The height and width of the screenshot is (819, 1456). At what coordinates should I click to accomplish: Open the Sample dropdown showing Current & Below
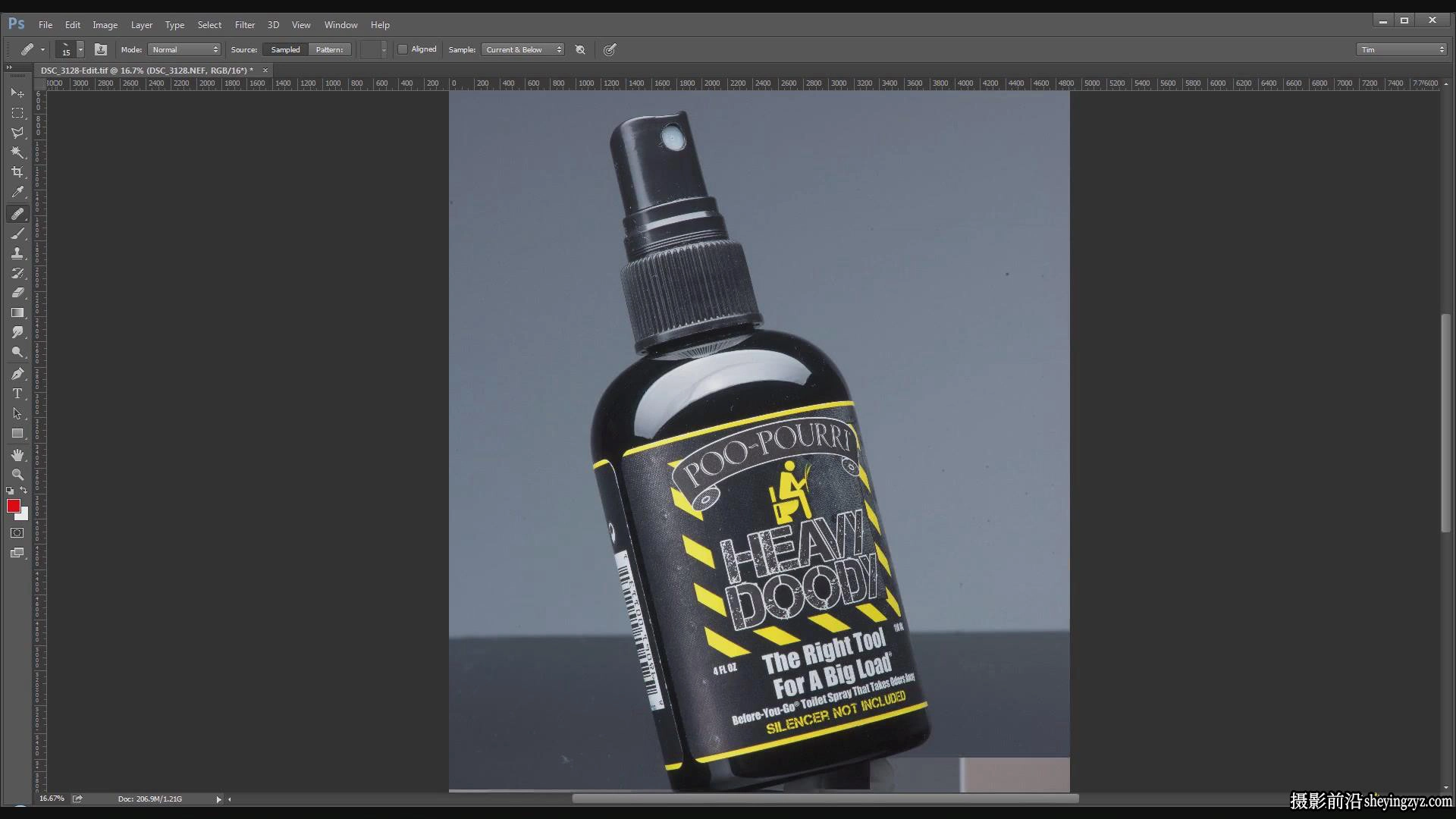522,49
